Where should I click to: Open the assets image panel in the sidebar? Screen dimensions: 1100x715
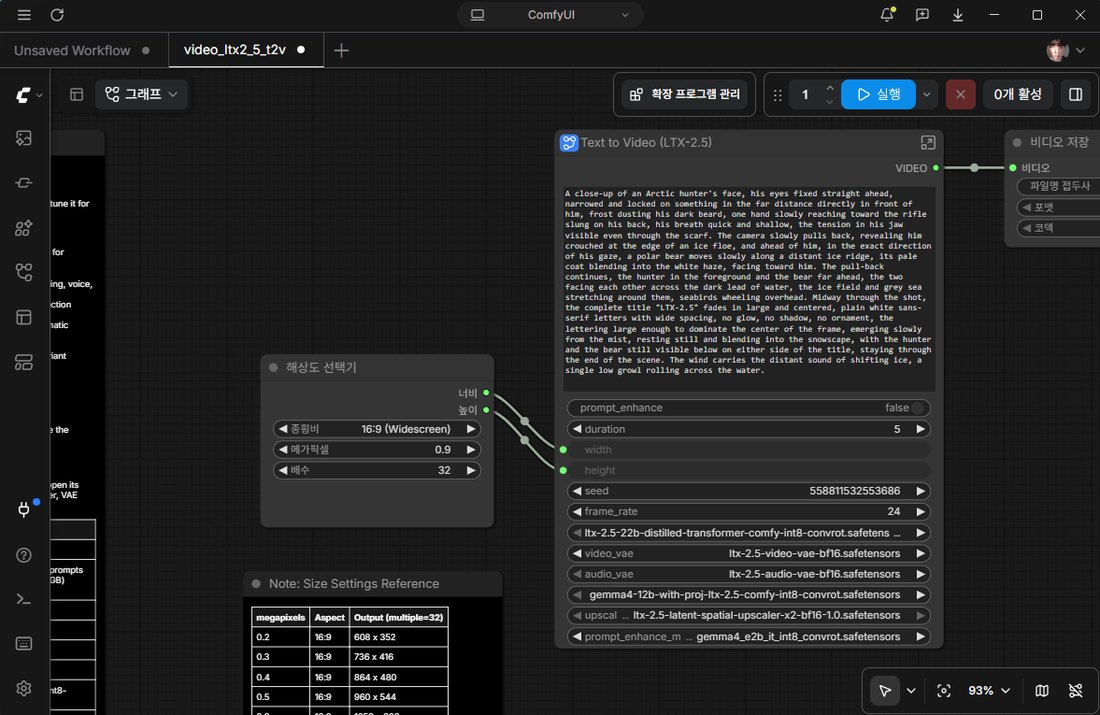[24, 138]
